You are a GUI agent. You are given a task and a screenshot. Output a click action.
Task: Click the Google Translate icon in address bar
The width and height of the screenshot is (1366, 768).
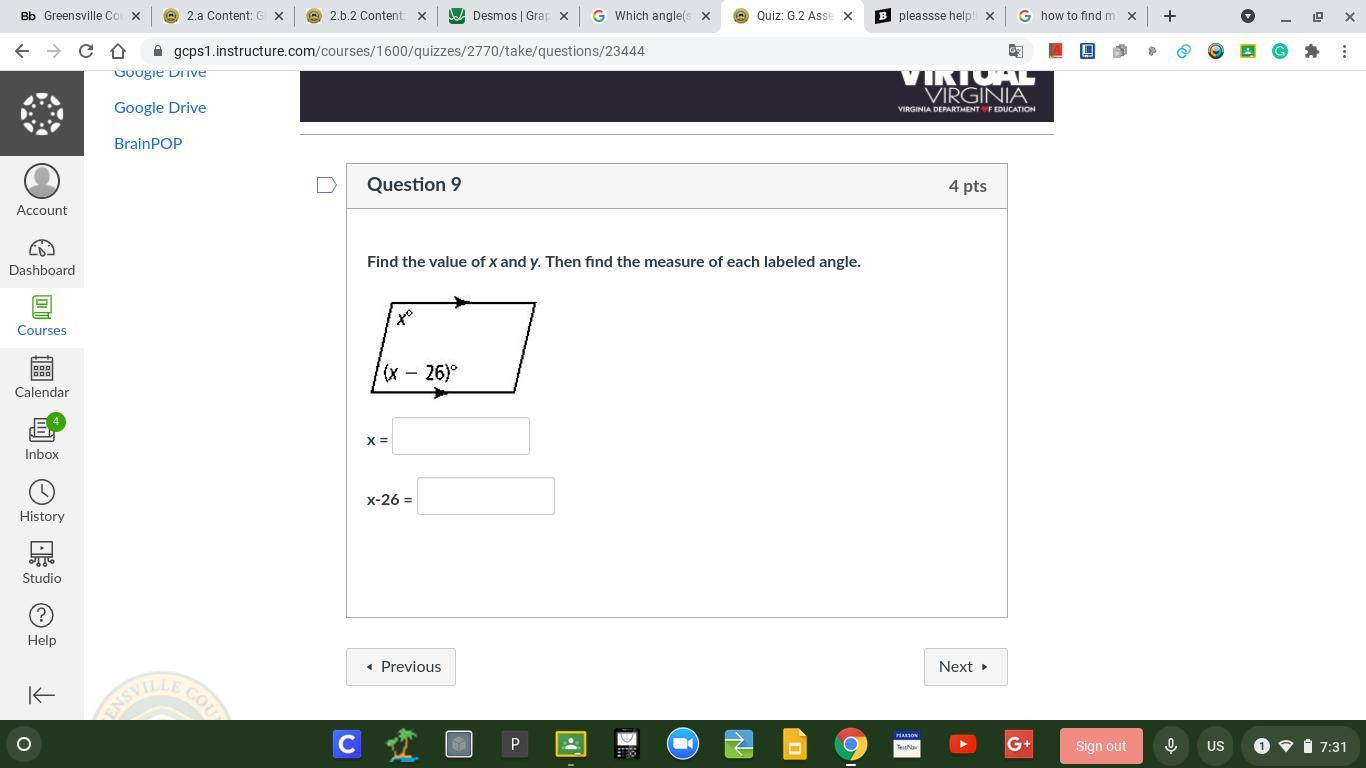tap(1016, 51)
